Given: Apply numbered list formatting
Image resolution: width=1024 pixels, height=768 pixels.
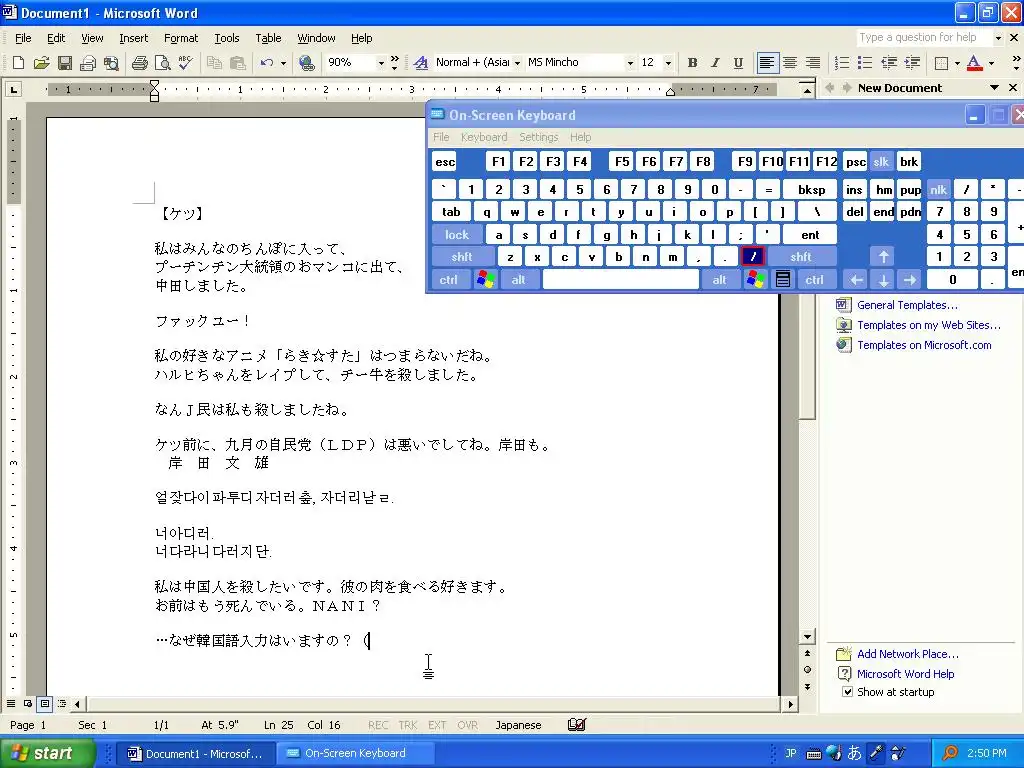Looking at the screenshot, I should coord(842,63).
